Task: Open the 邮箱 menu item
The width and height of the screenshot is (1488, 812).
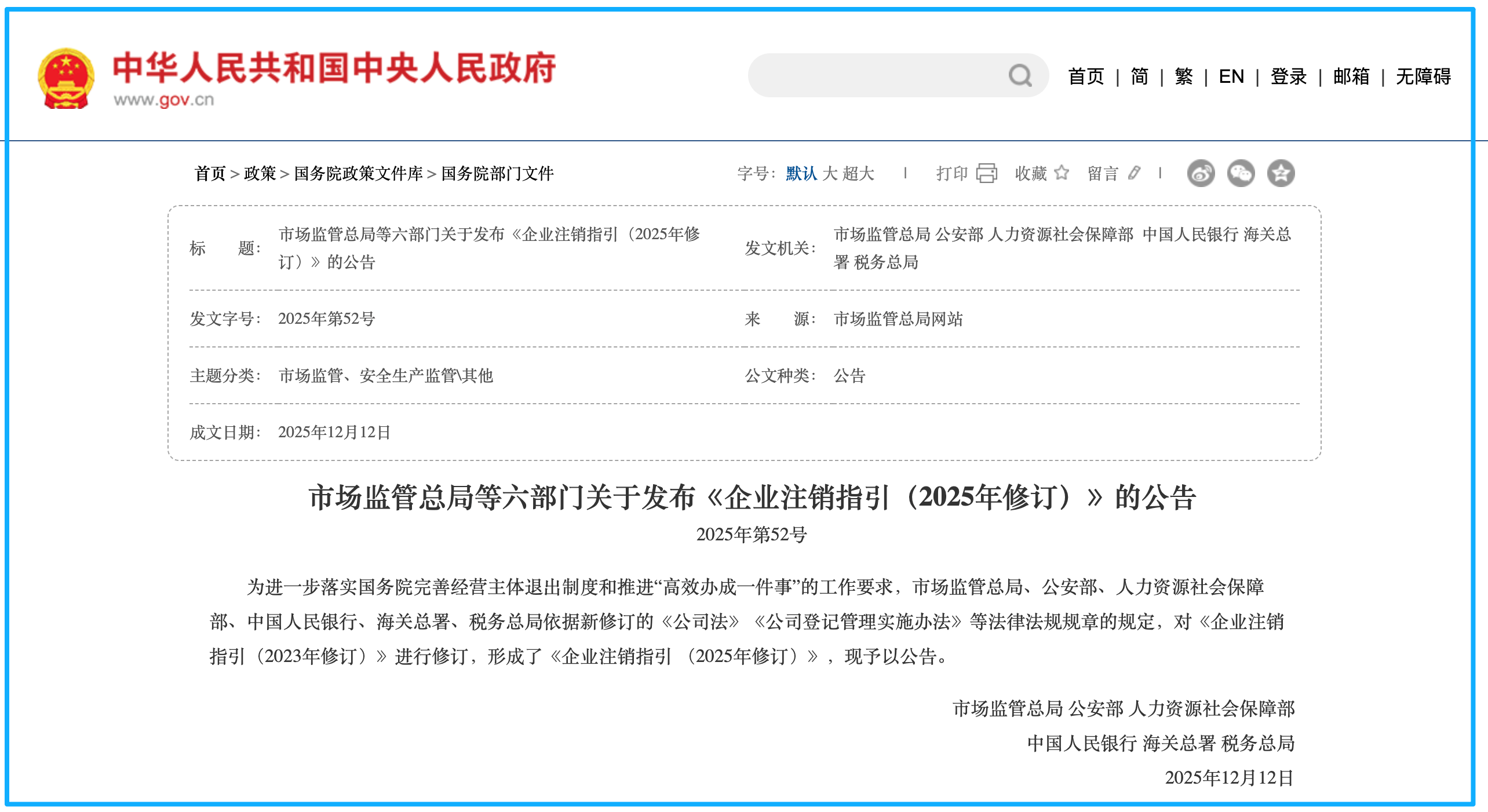Action: pos(1350,76)
